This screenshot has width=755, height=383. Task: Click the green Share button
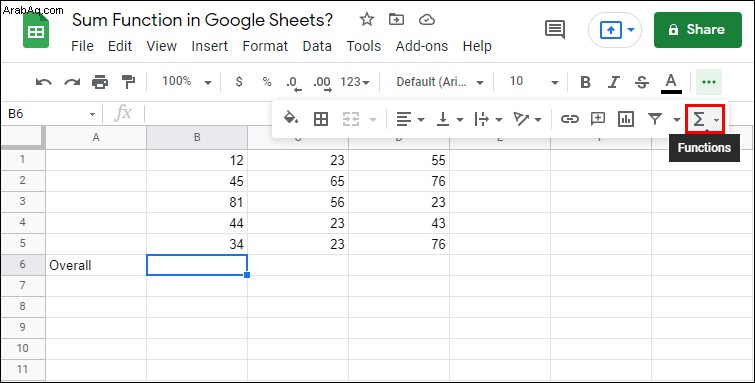click(x=698, y=30)
